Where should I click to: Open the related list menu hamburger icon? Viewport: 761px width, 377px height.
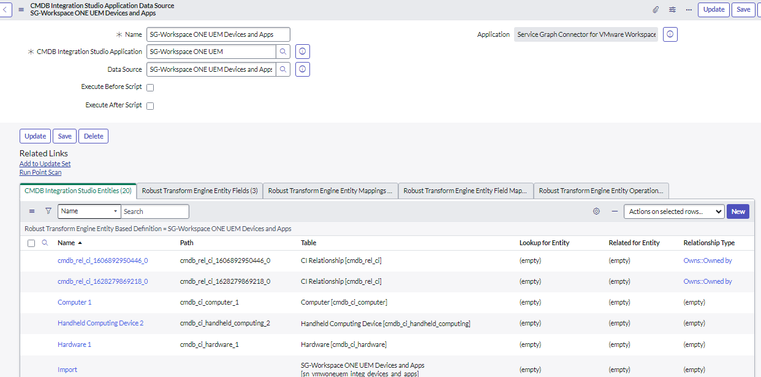[32, 212]
